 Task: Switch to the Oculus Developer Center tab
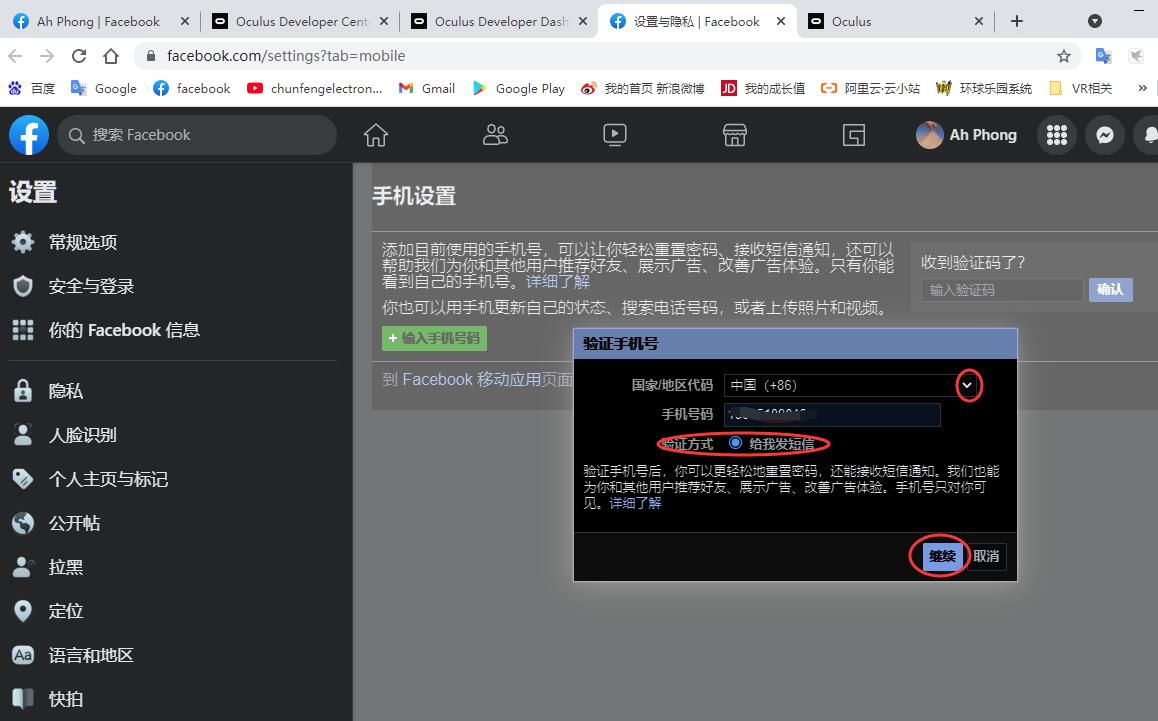coord(300,21)
